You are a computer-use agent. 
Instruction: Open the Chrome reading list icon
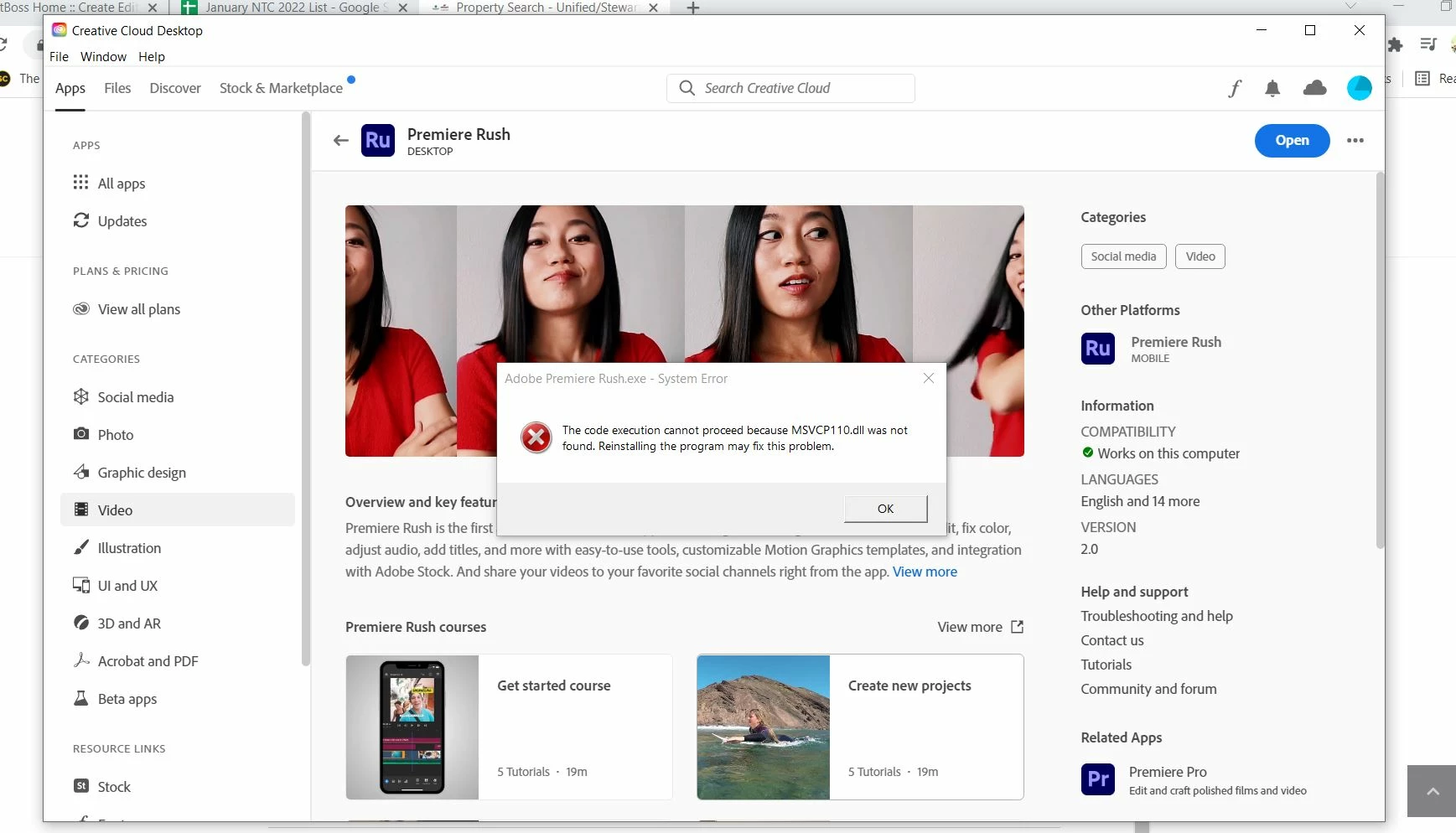(x=1422, y=78)
